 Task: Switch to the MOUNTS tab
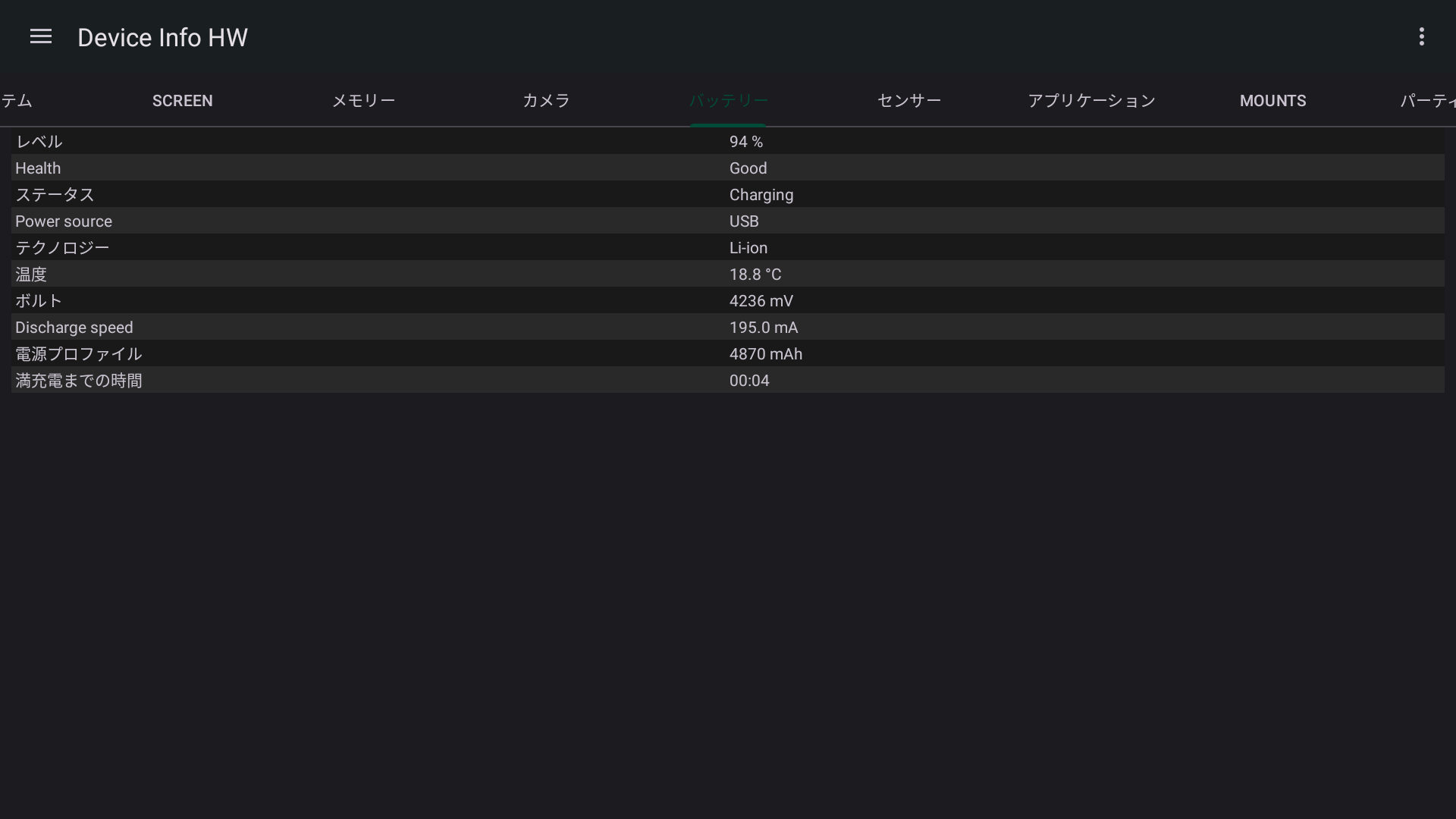tap(1272, 101)
